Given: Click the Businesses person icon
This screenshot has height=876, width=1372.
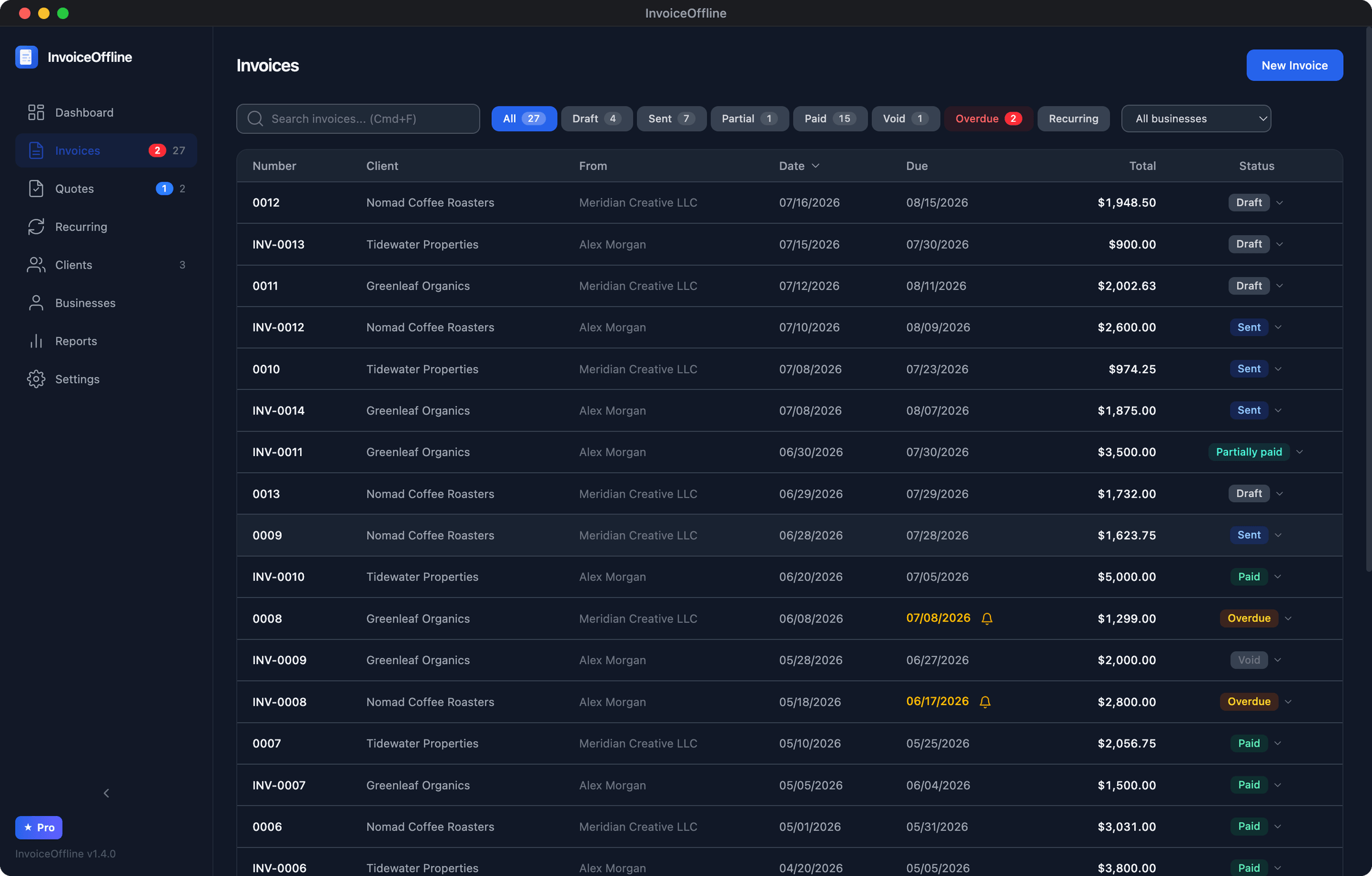Looking at the screenshot, I should point(36,303).
